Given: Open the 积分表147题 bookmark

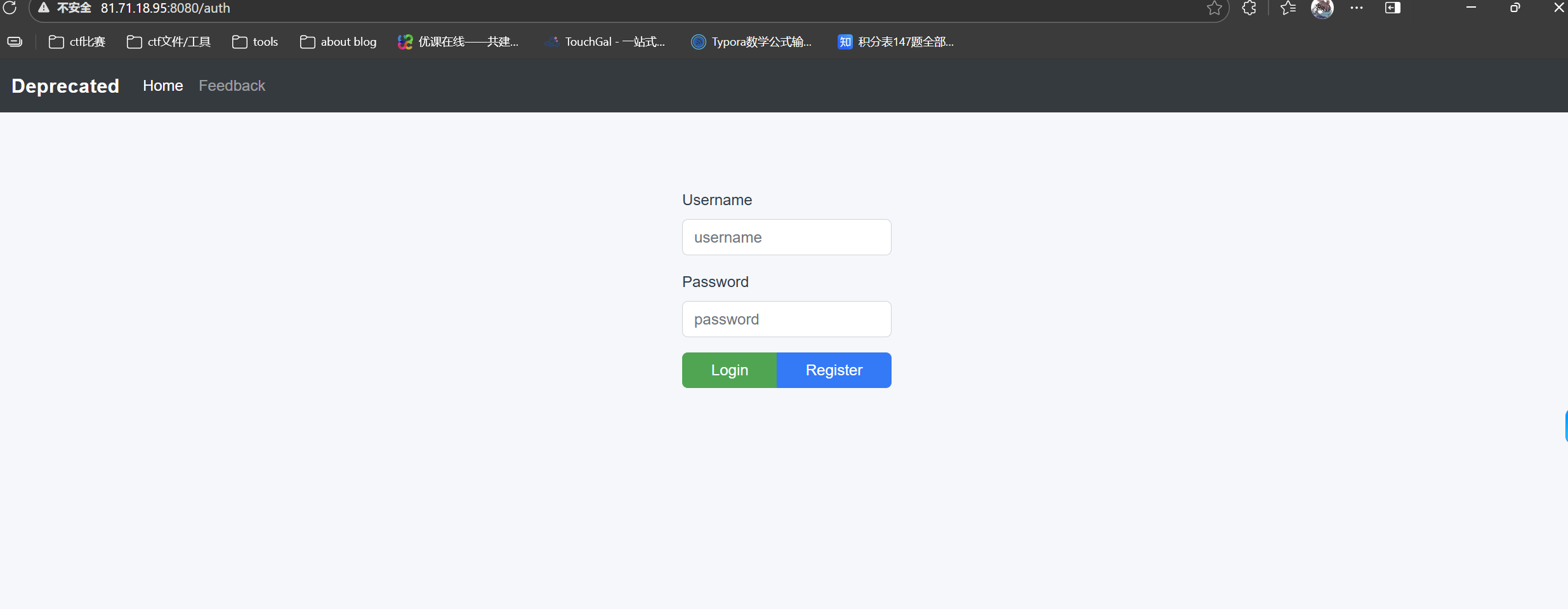Looking at the screenshot, I should pyautogui.click(x=896, y=42).
